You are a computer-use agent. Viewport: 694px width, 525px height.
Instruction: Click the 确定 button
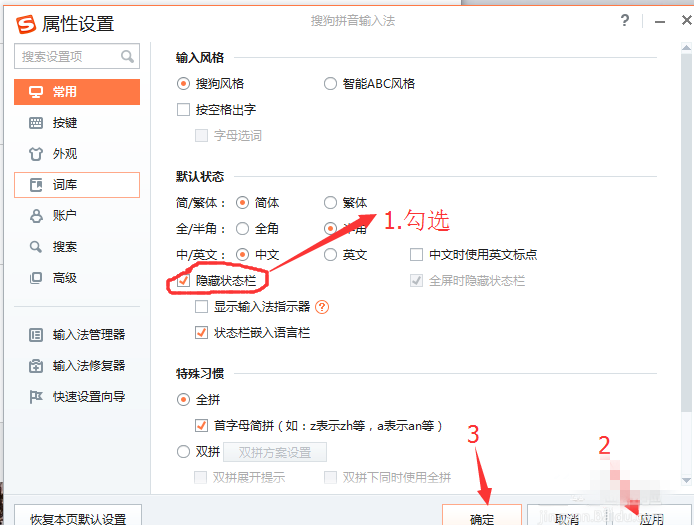click(482, 516)
